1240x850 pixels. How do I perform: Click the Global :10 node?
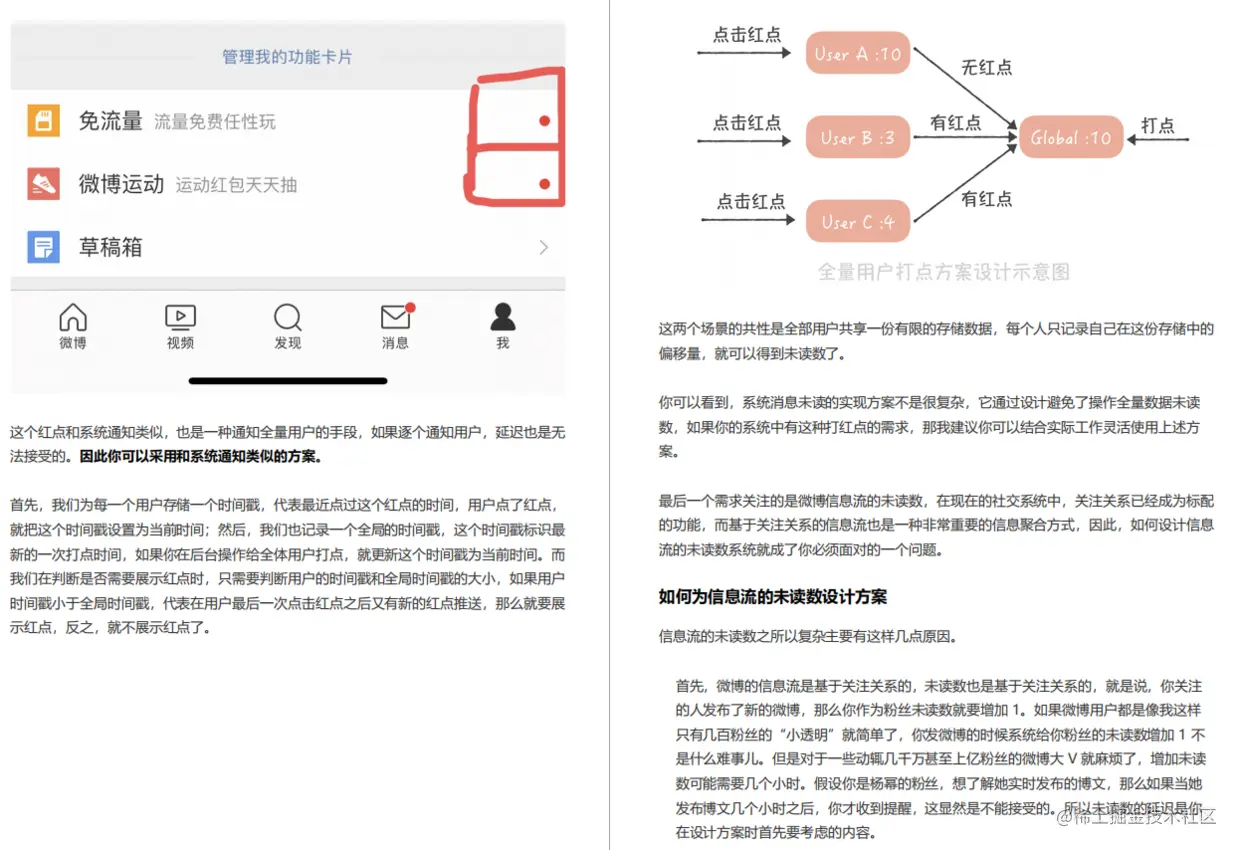1071,138
